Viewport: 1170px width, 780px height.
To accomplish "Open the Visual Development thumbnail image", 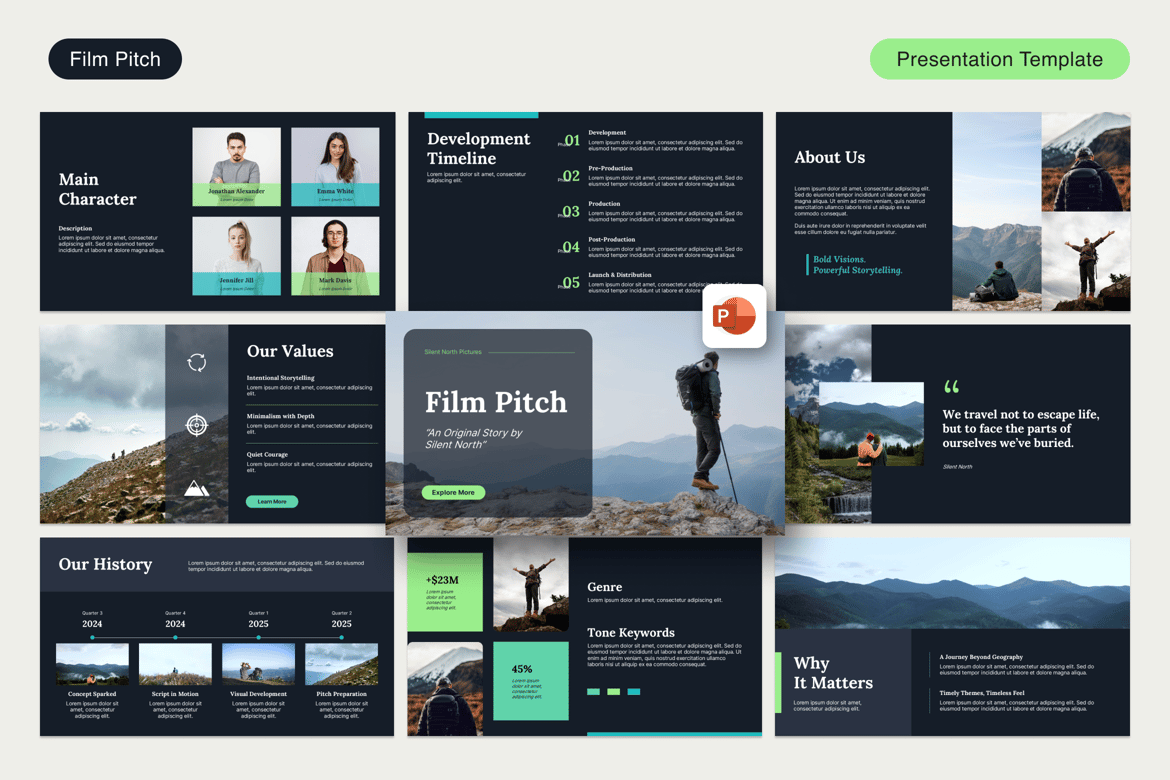I will [x=258, y=664].
